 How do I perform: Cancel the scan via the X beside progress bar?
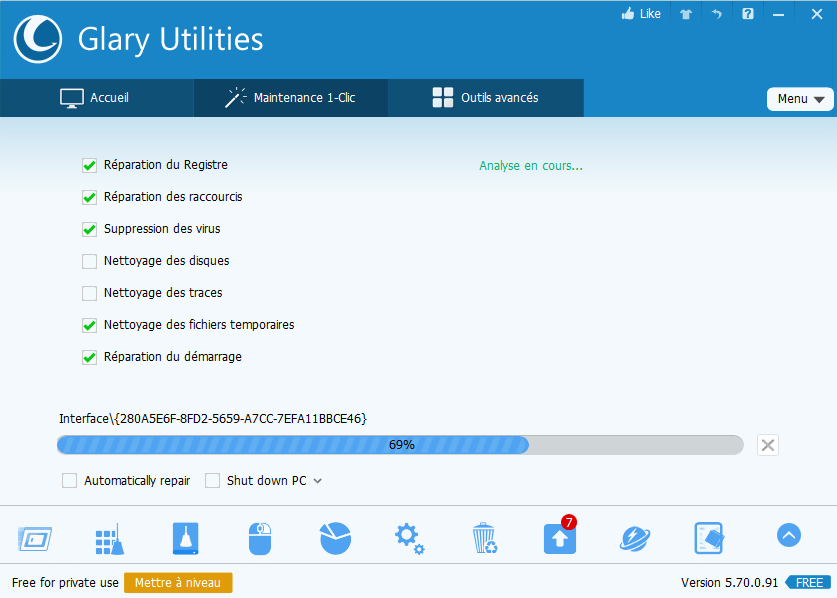tap(767, 445)
